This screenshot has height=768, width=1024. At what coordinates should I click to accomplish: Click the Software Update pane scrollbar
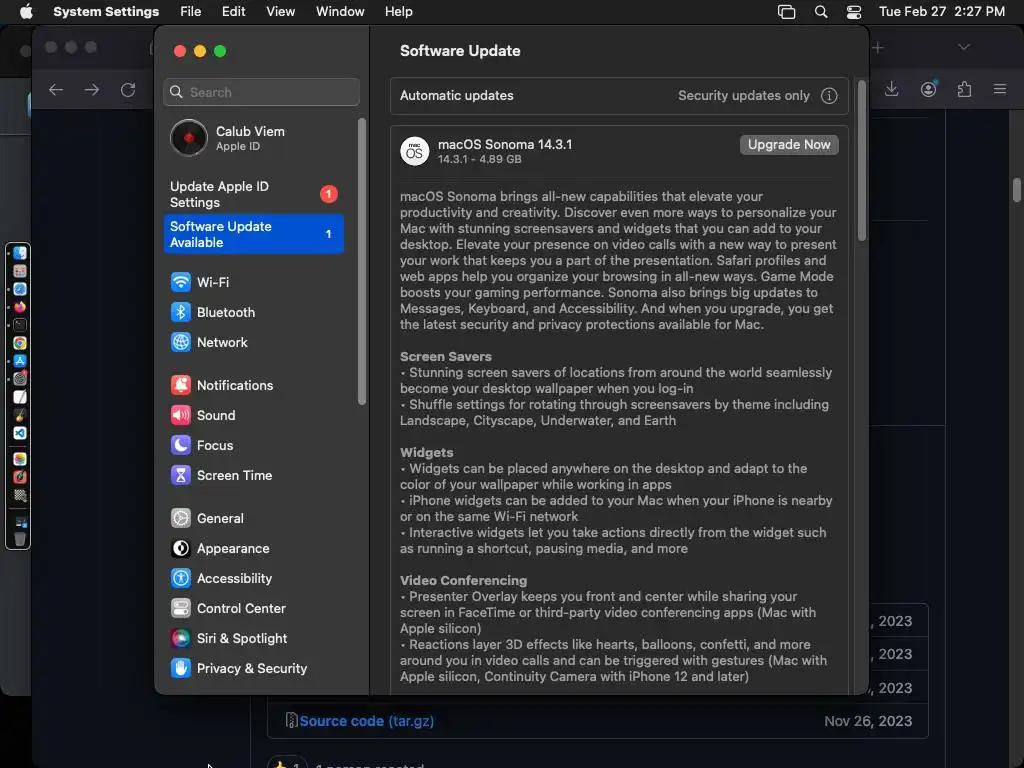coord(861,161)
